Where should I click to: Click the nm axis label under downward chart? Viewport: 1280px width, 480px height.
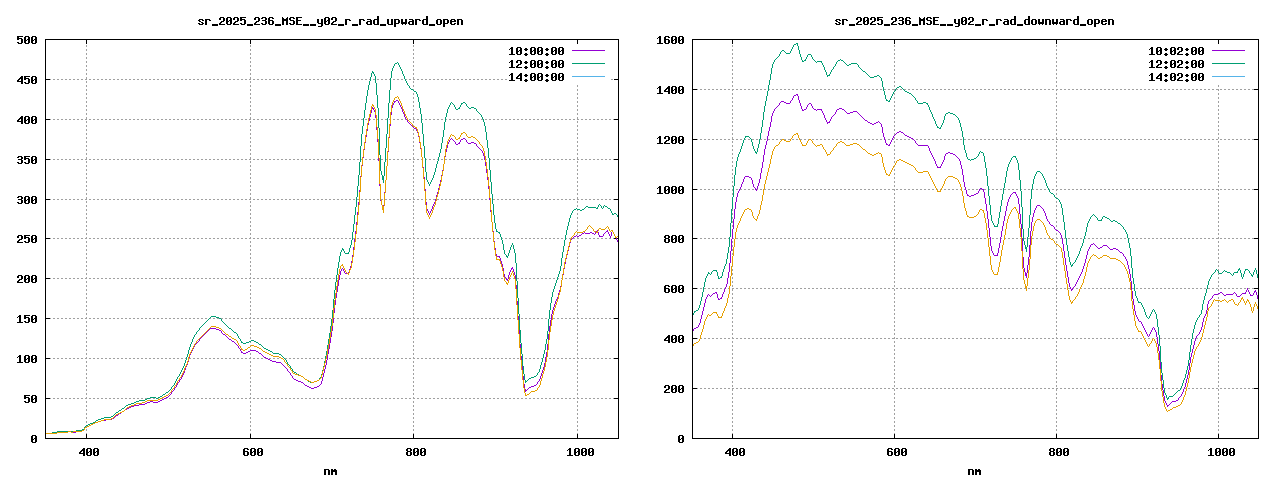point(975,470)
